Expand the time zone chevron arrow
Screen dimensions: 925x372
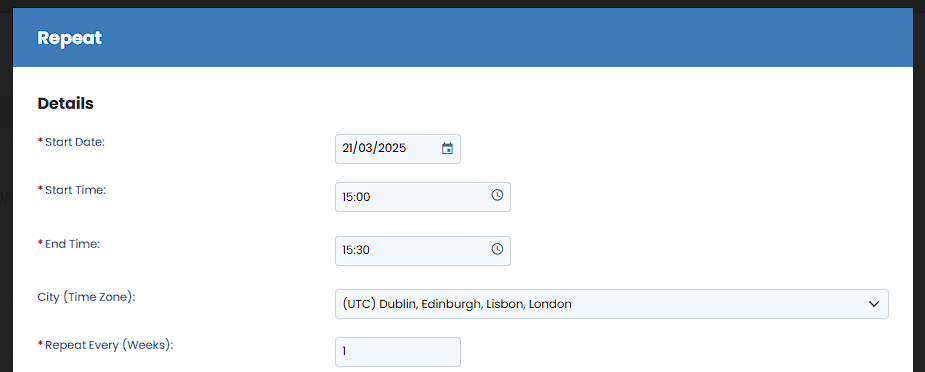(874, 304)
